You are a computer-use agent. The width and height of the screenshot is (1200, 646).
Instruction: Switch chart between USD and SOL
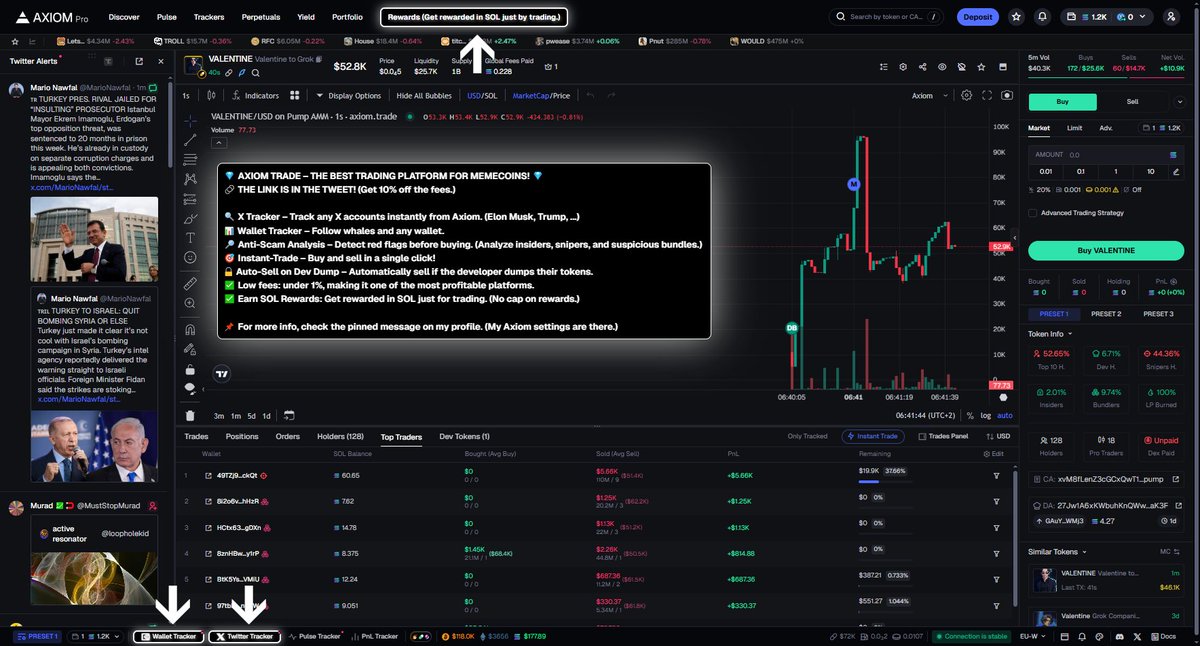[481, 96]
